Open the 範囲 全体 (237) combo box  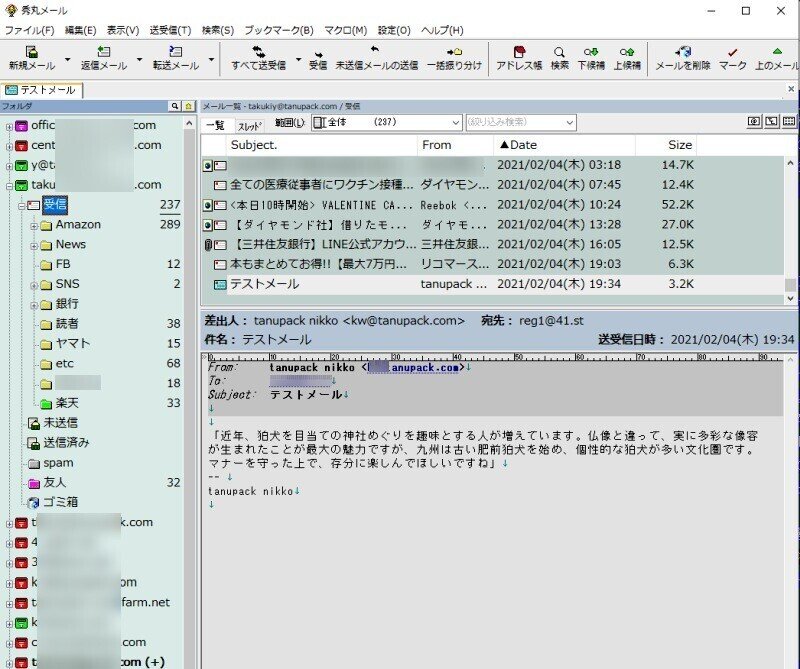tap(386, 122)
